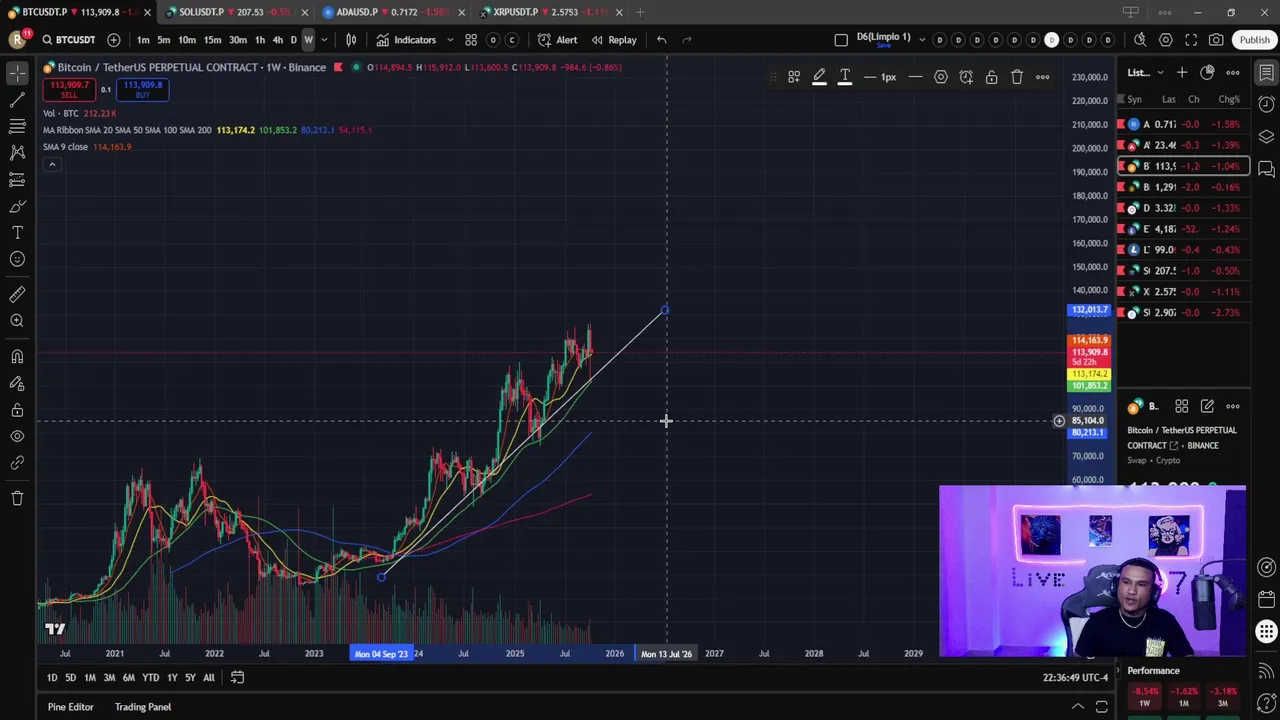
Task: Open Alerts panel in right sidebar
Action: click(1266, 104)
